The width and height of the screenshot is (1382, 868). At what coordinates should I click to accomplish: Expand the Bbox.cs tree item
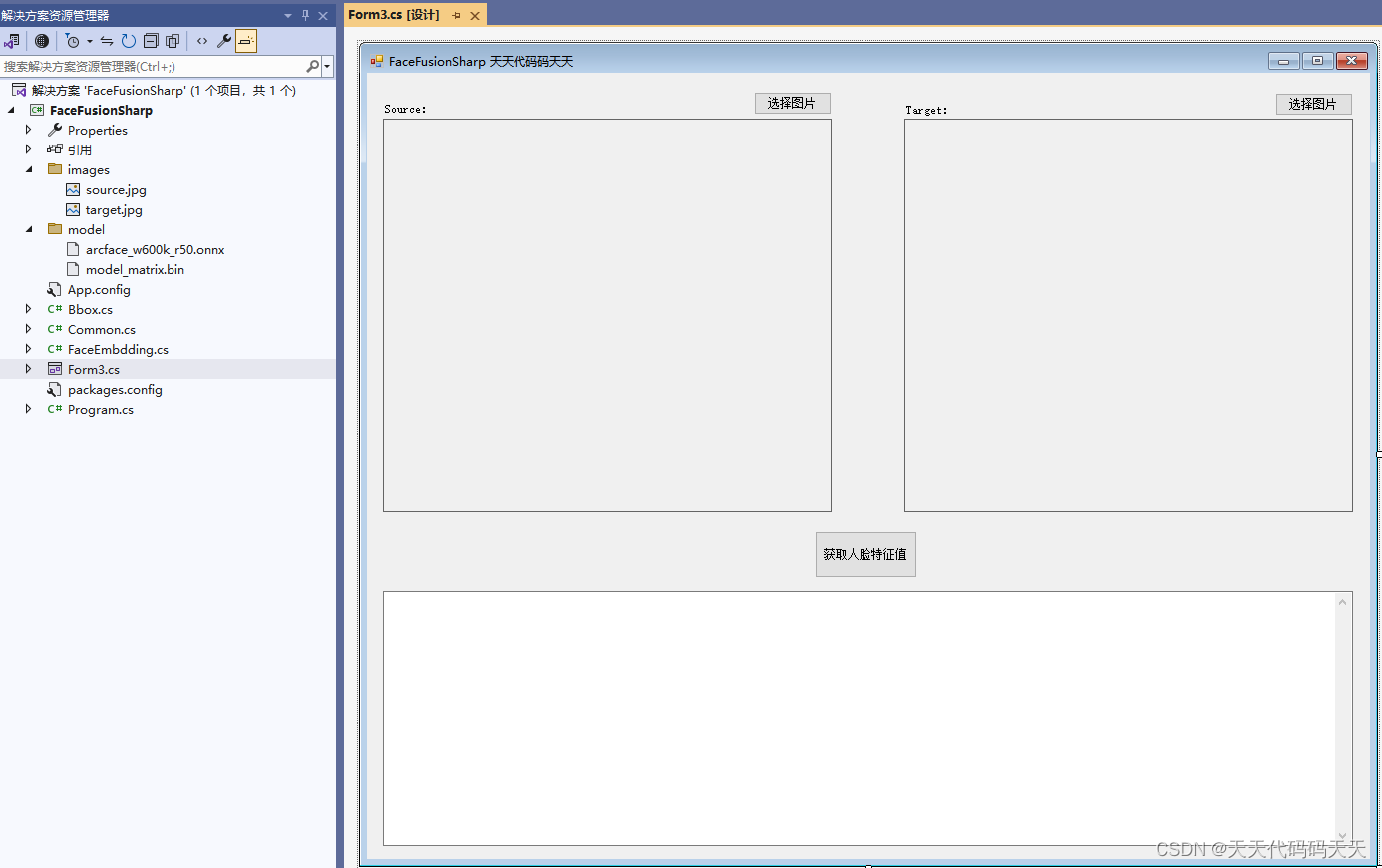click(29, 309)
